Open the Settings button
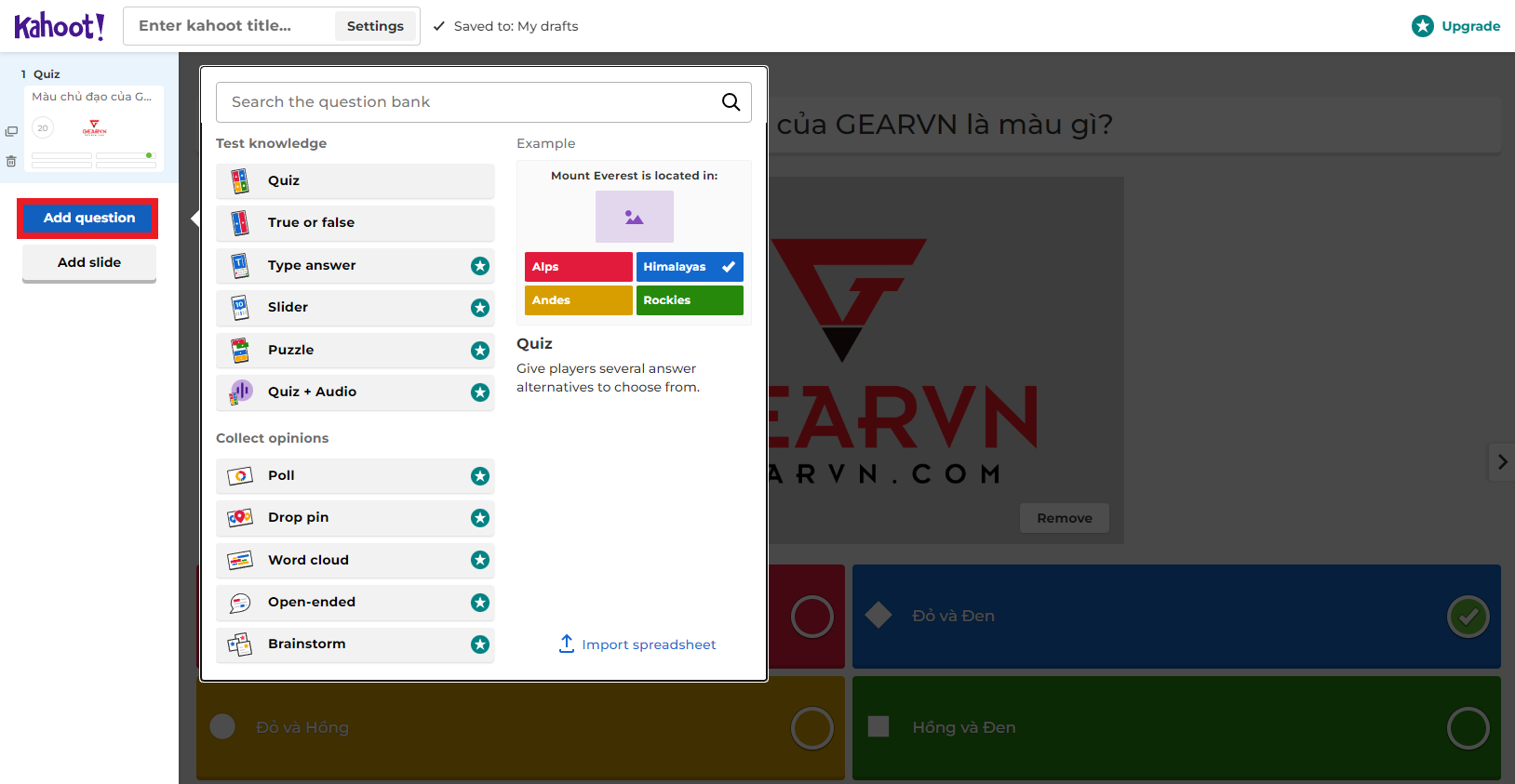1515x784 pixels. click(375, 26)
